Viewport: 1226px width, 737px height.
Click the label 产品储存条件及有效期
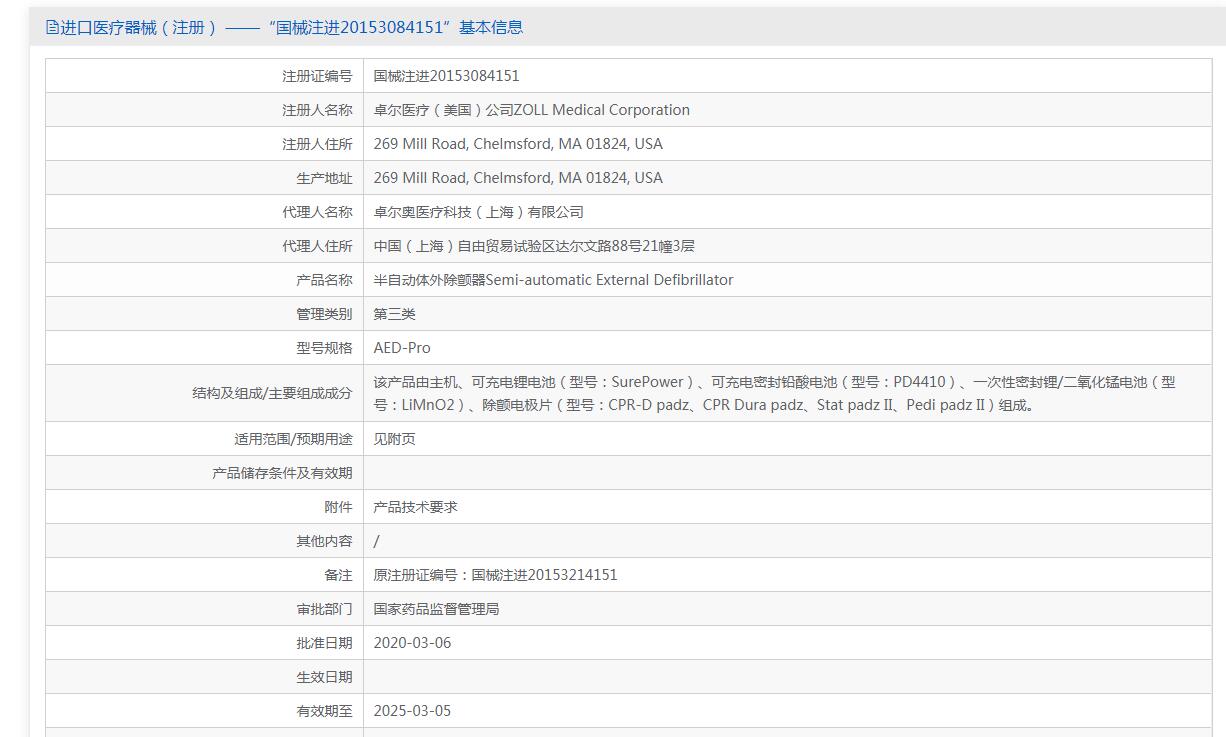coord(282,473)
